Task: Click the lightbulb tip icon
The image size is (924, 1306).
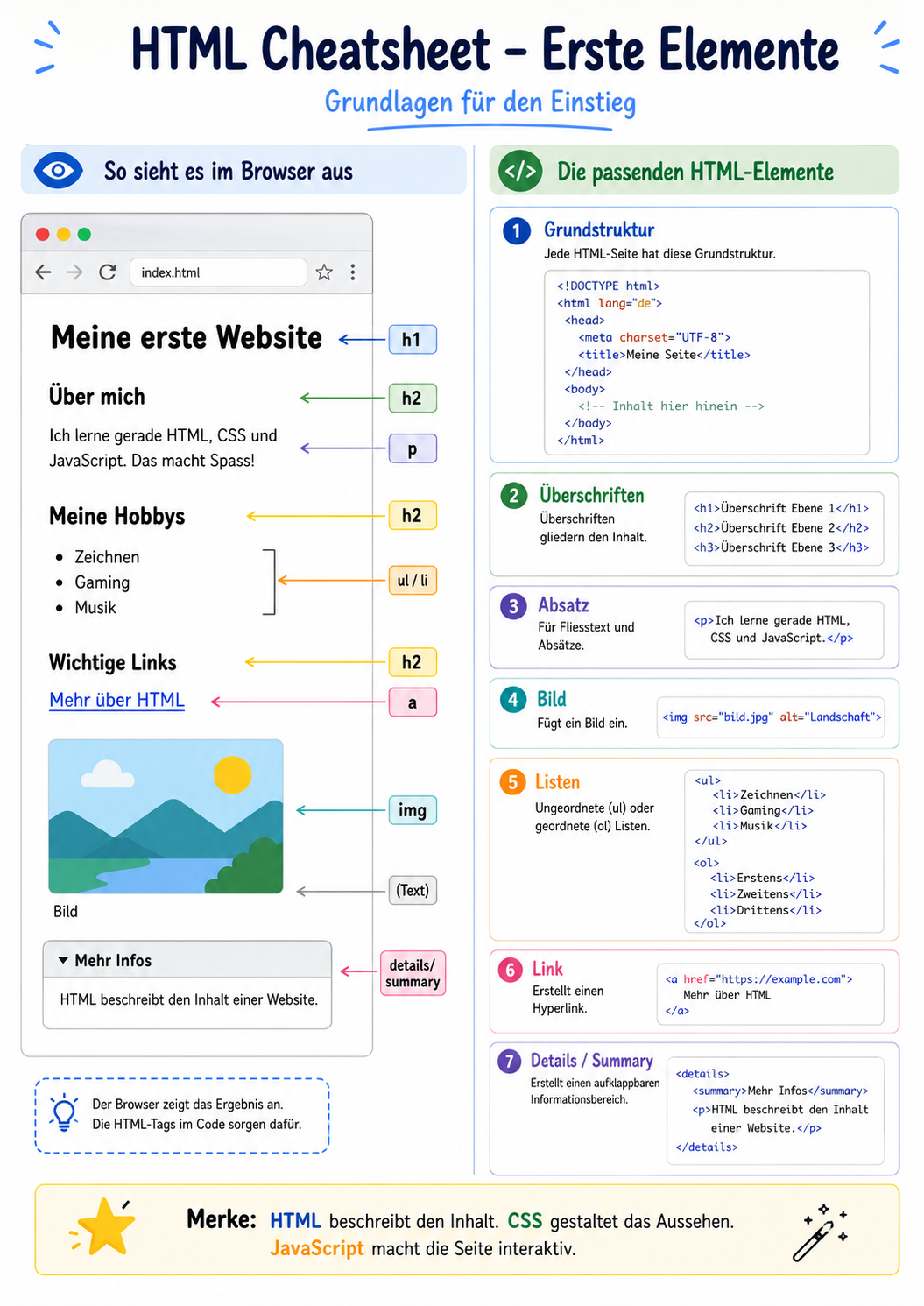Action: click(65, 1113)
